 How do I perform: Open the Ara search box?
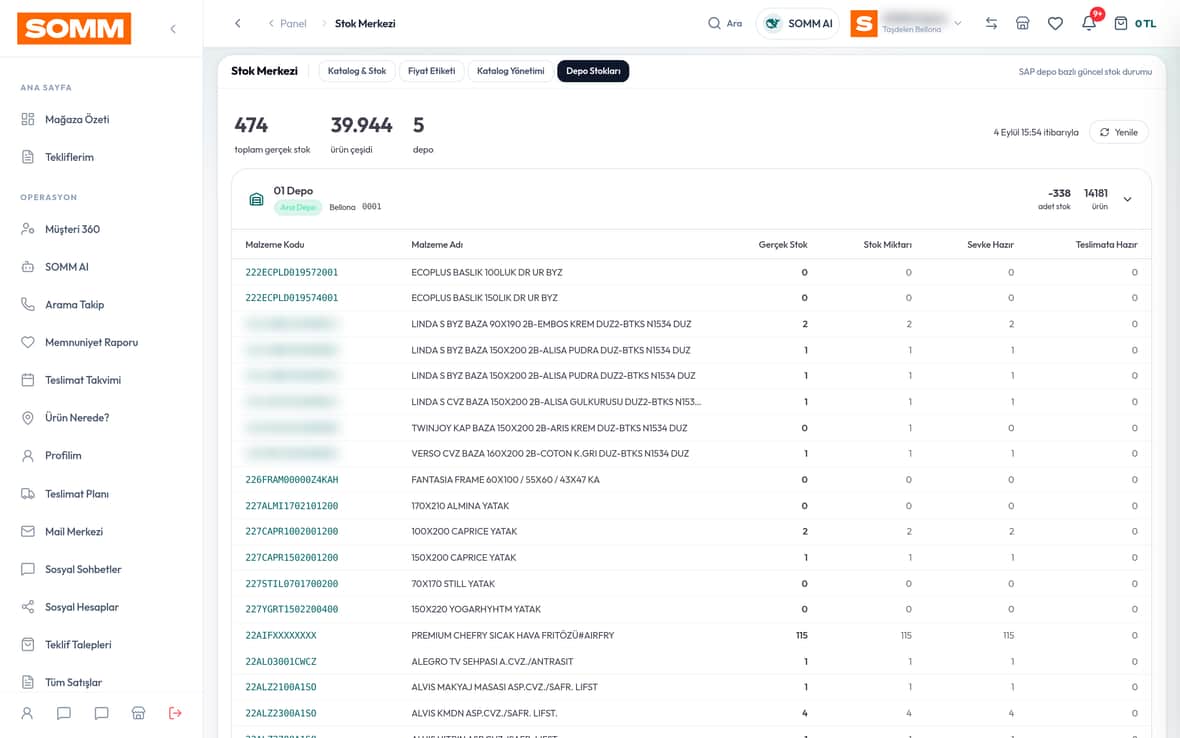[x=725, y=23]
